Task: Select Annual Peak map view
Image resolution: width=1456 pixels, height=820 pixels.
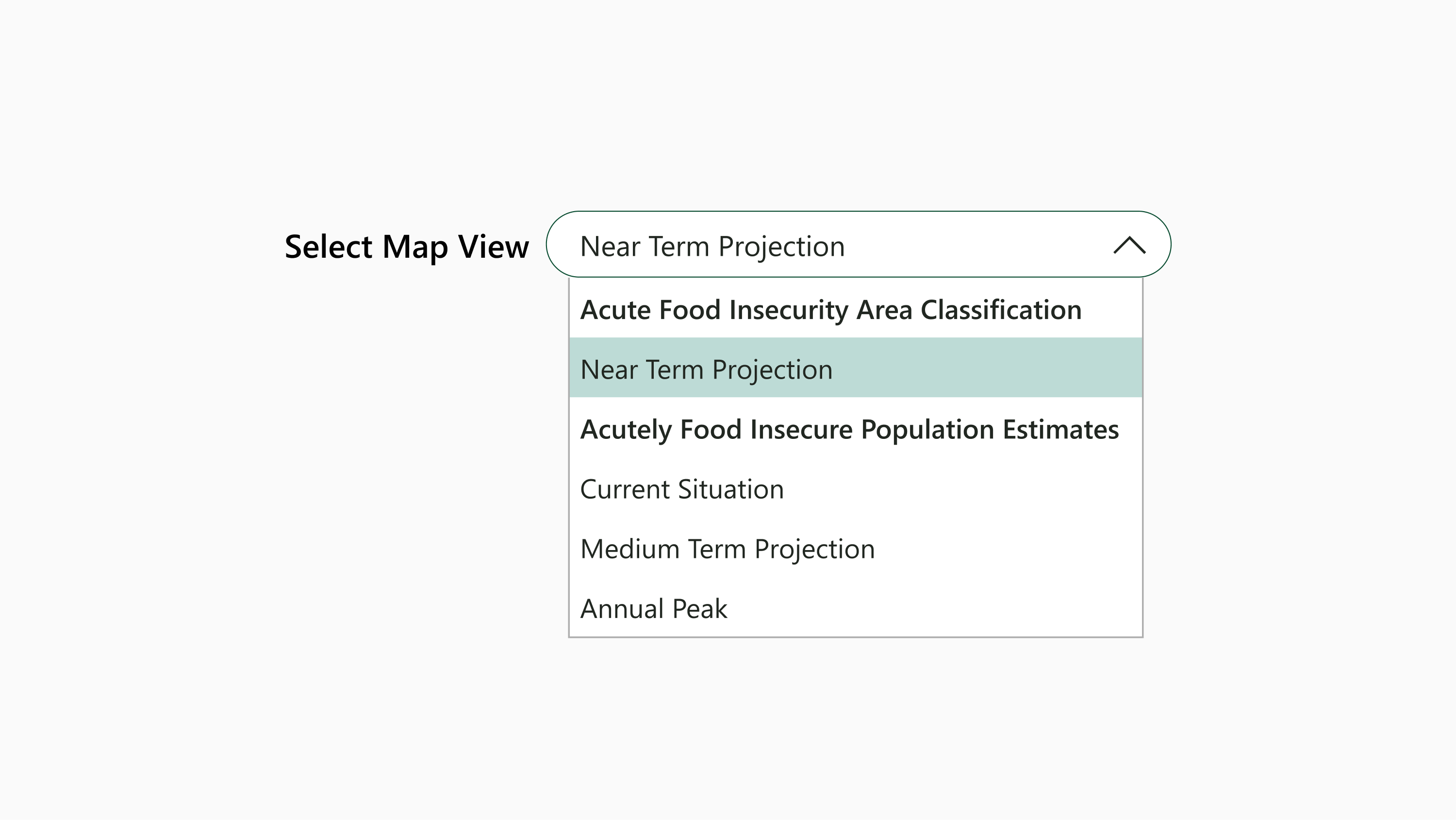Action: click(653, 609)
